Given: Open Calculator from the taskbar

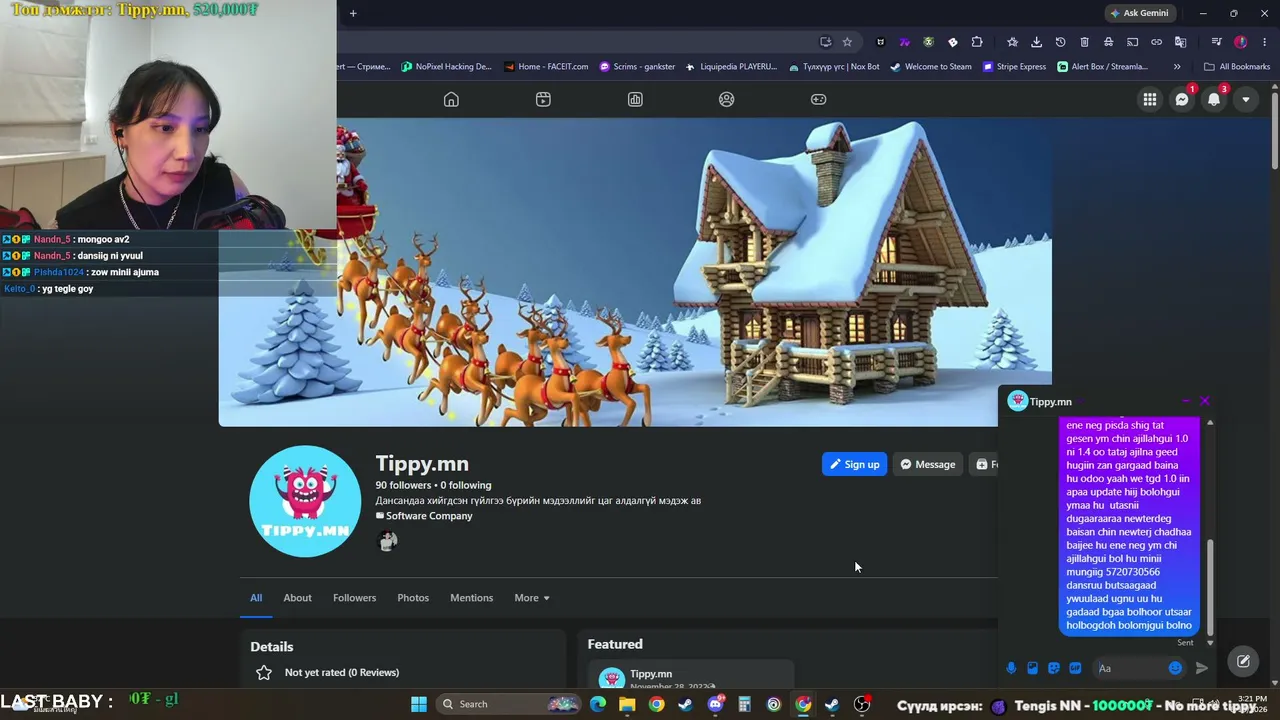Looking at the screenshot, I should (x=744, y=704).
